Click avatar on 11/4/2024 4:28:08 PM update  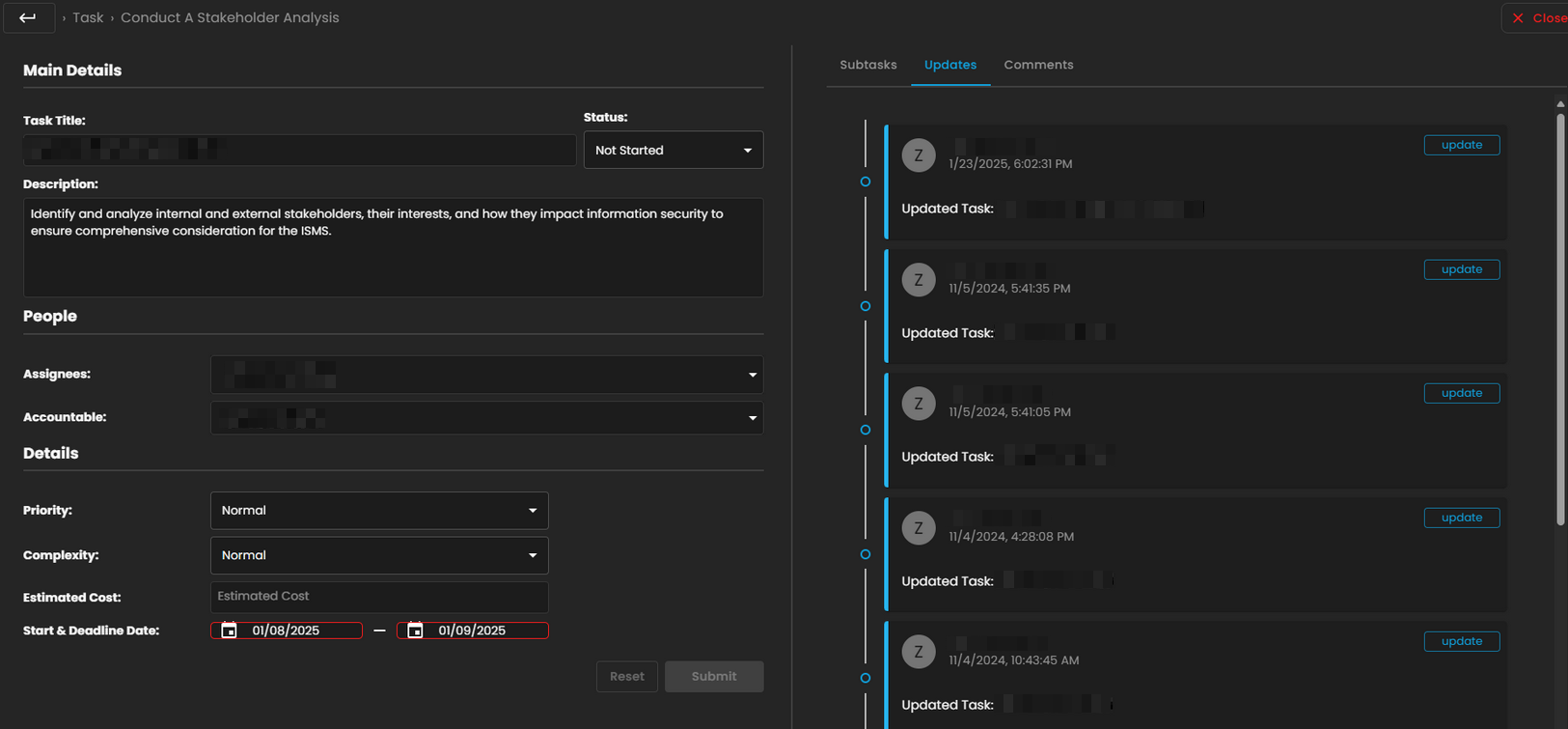click(x=918, y=528)
